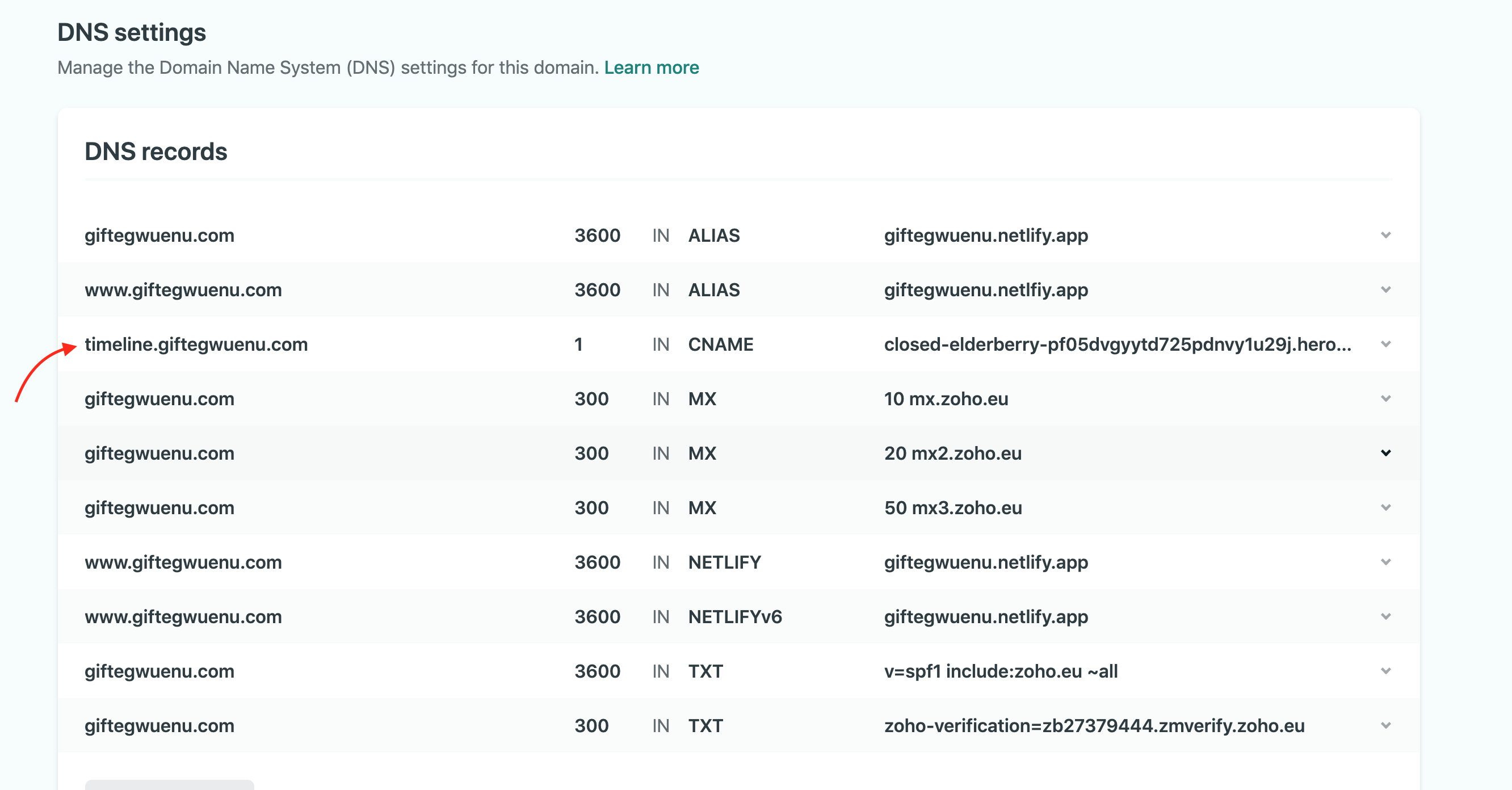Expand the 10 mx.zoho.eu MX record
This screenshot has width=1512, height=790.
[1386, 398]
